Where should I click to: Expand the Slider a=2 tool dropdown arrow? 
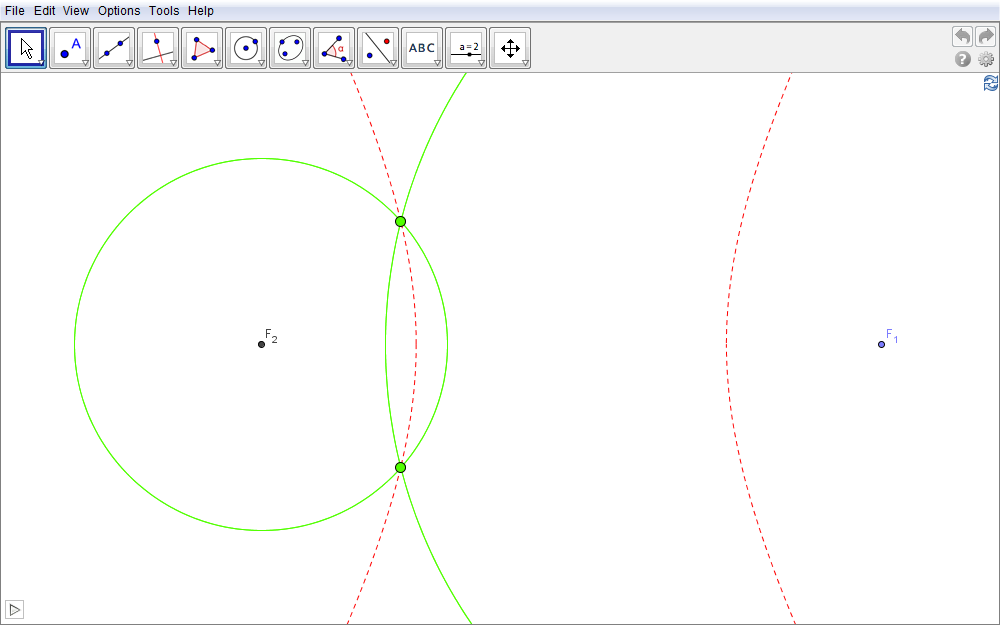481,63
